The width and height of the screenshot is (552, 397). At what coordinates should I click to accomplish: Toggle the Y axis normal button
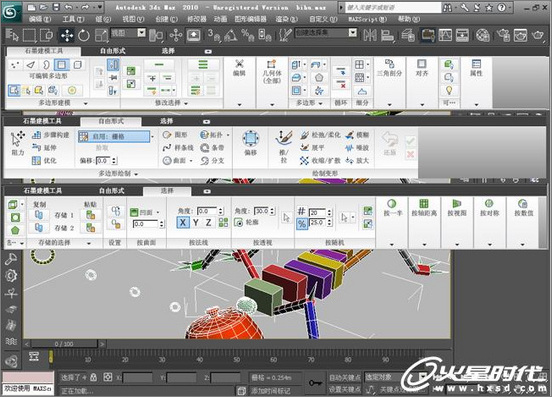[x=196, y=222]
